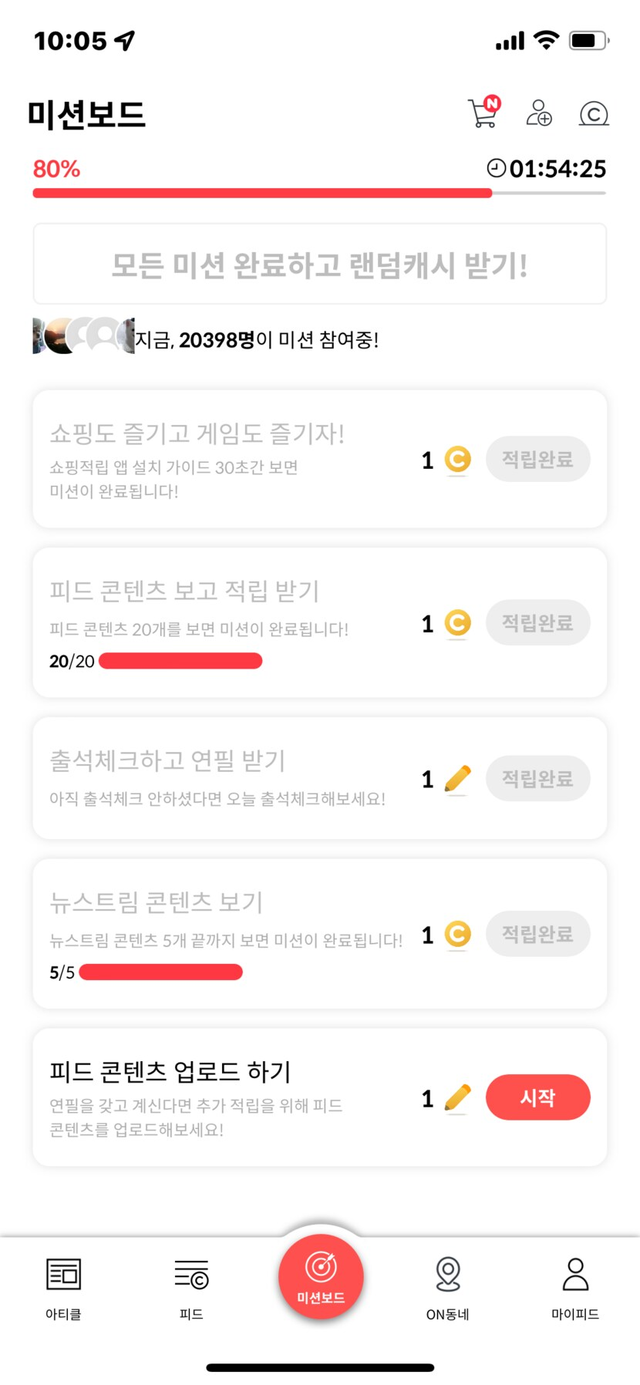Tap 모든 미션 완료하고 랜덤캐시 받기 button

[x=320, y=264]
